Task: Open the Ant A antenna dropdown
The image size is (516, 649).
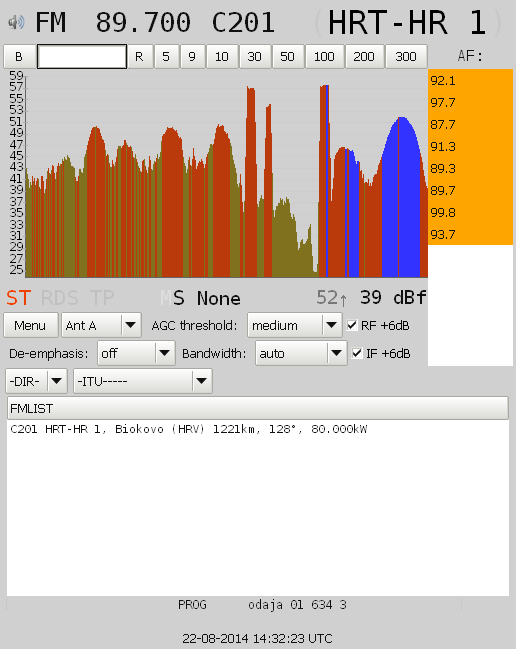Action: coord(101,325)
